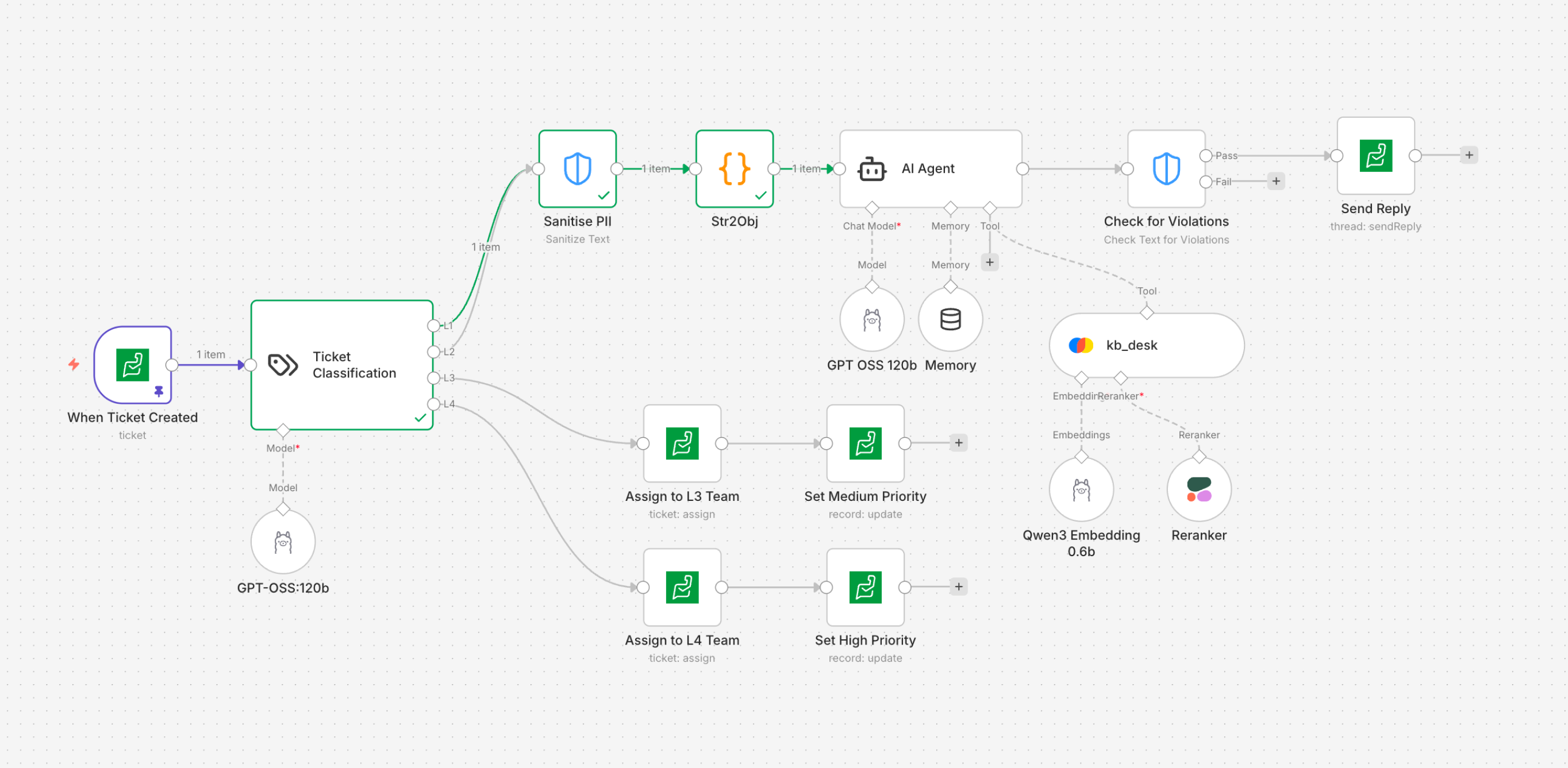Viewport: 1568px width, 768px height.
Task: Add a new tool to AI Agent
Action: coord(990,262)
